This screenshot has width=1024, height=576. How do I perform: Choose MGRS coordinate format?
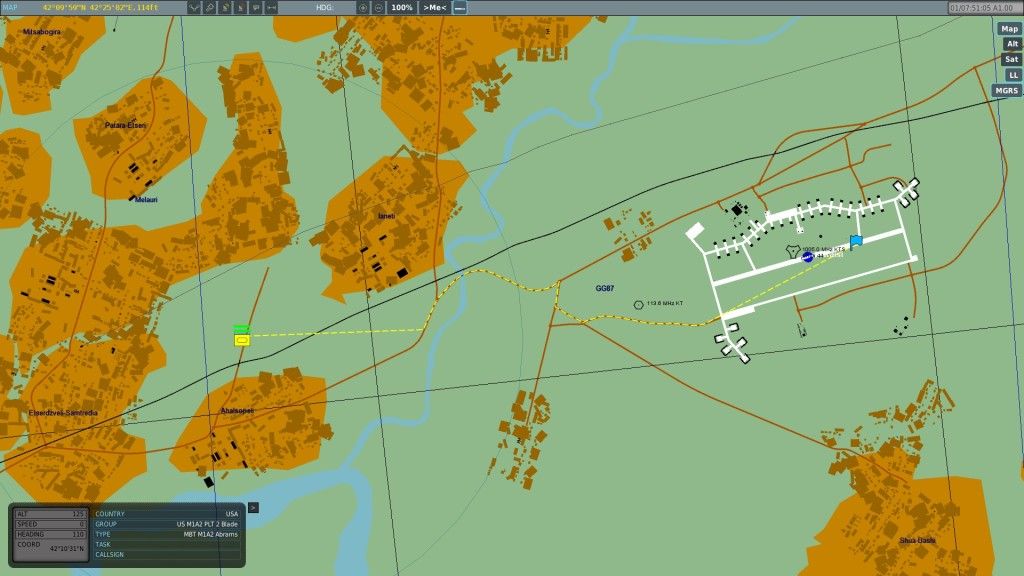[1005, 90]
